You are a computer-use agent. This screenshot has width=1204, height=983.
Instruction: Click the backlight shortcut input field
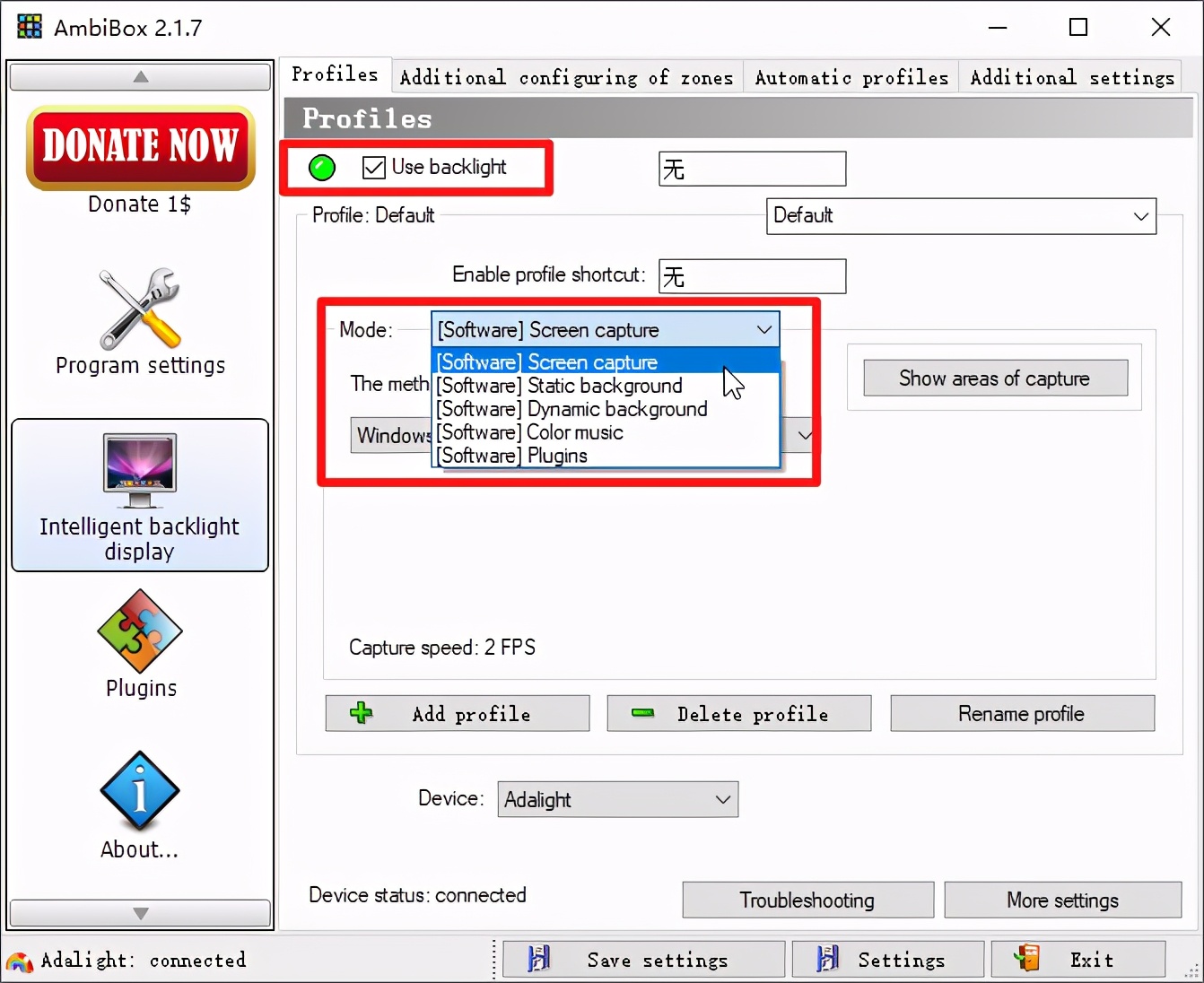(753, 169)
